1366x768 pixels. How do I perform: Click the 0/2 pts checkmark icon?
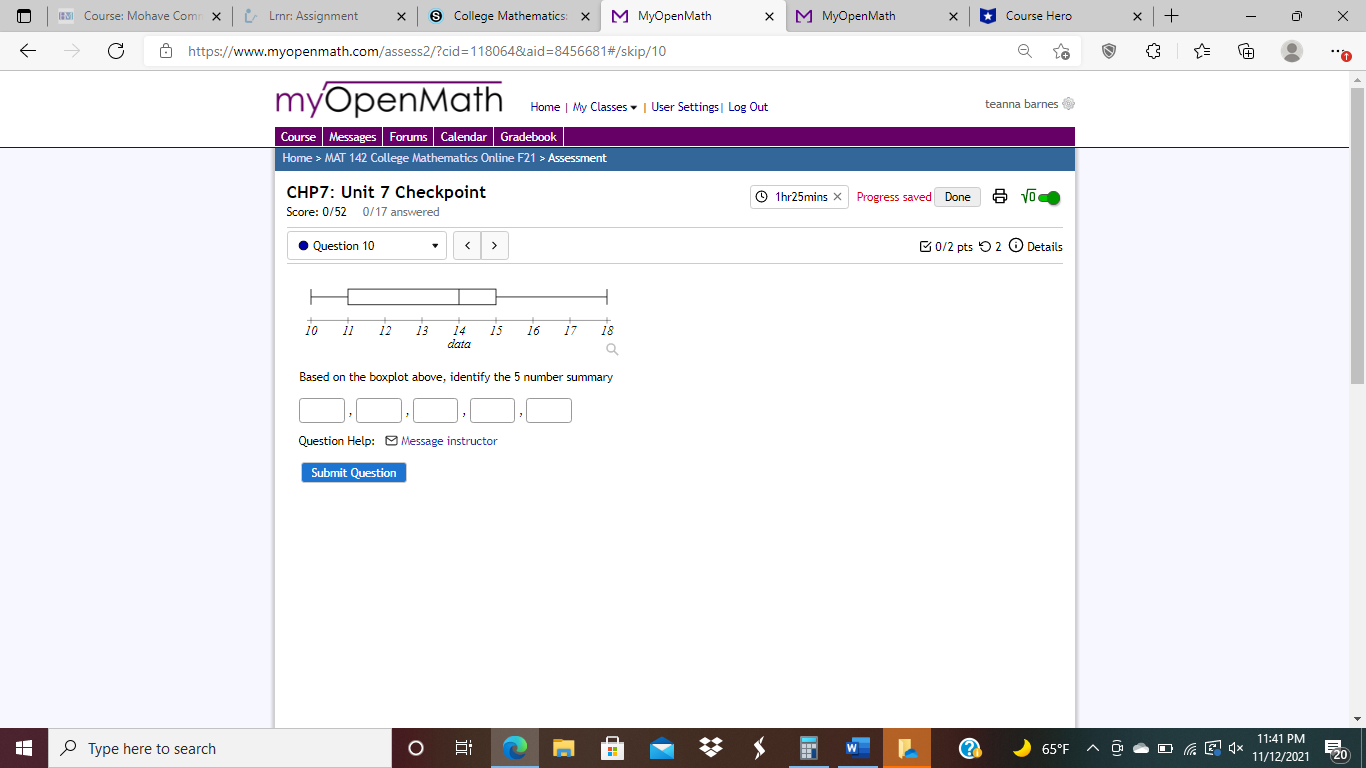(x=927, y=246)
